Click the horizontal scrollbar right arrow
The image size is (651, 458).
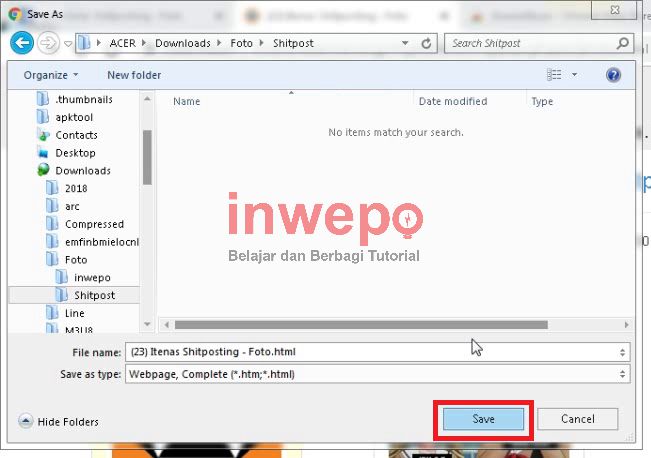point(626,325)
